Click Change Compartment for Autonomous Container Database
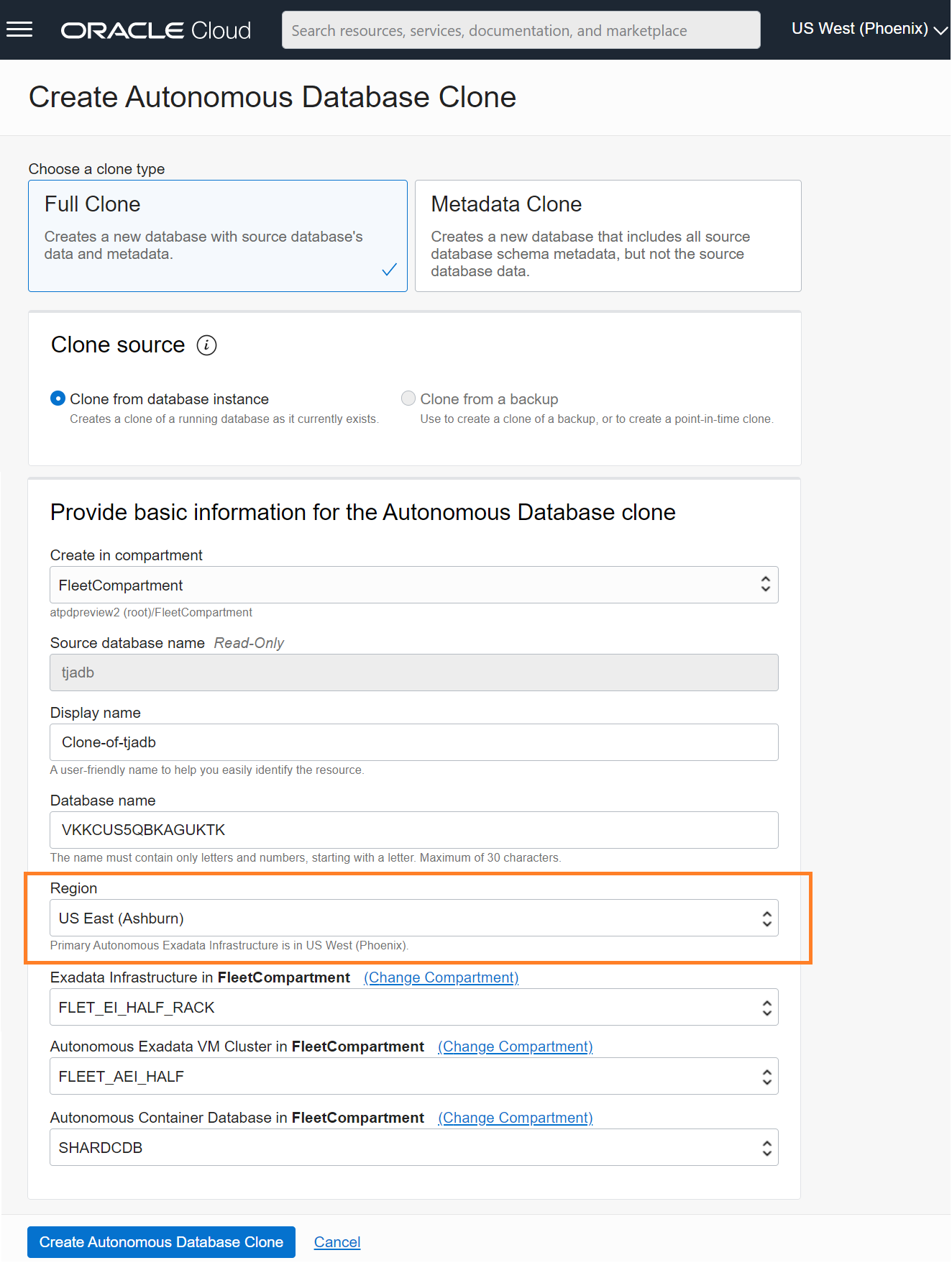The width and height of the screenshot is (952, 1263). 515,1118
